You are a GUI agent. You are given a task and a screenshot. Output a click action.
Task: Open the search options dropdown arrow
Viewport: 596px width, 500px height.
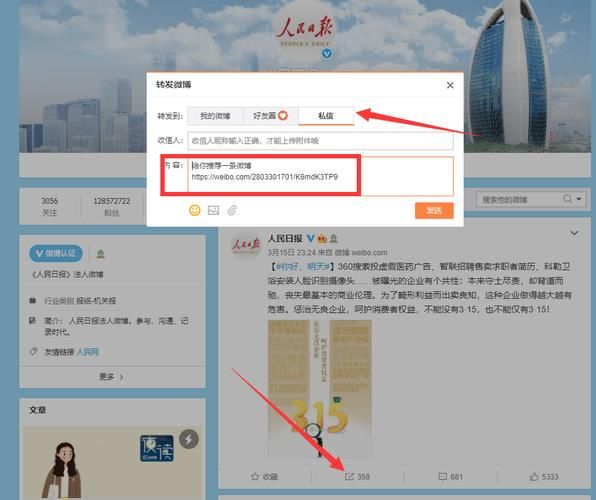(579, 199)
